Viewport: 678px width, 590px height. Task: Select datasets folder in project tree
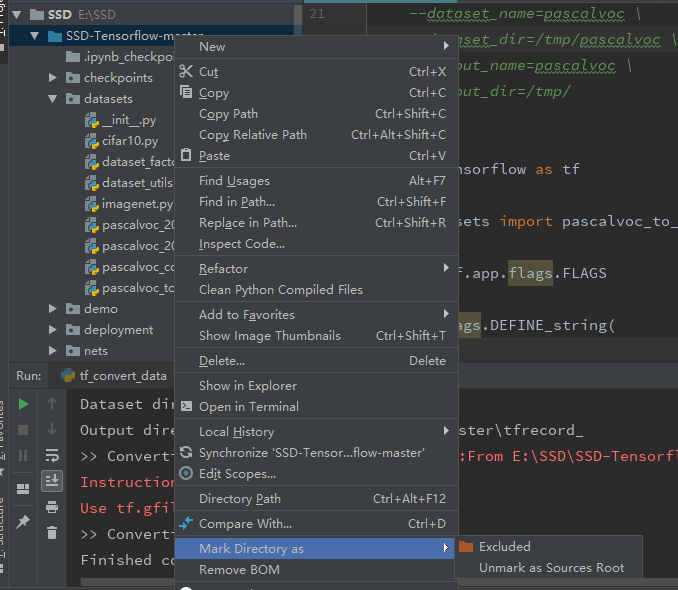[109, 99]
